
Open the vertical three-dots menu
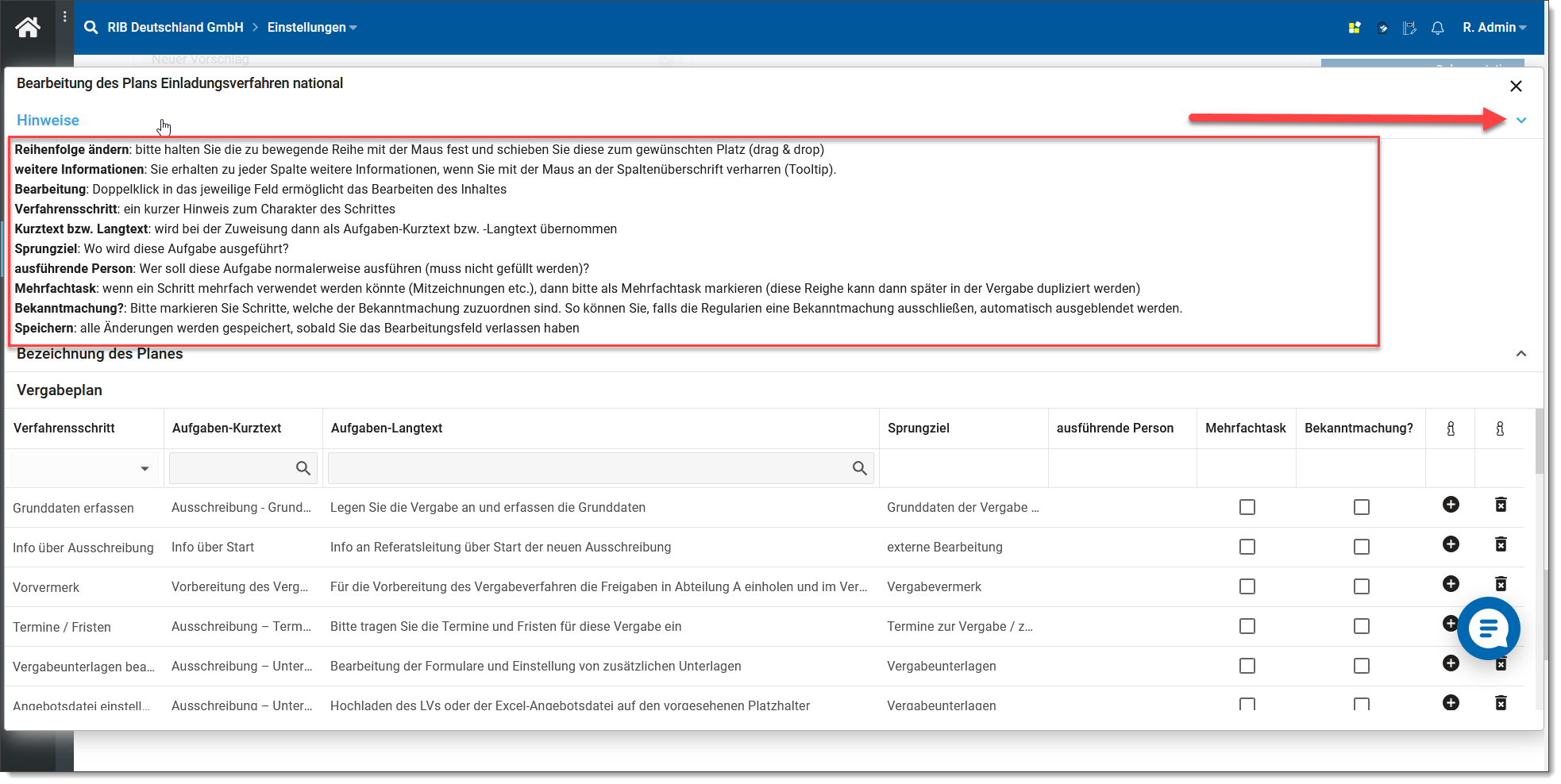[65, 17]
